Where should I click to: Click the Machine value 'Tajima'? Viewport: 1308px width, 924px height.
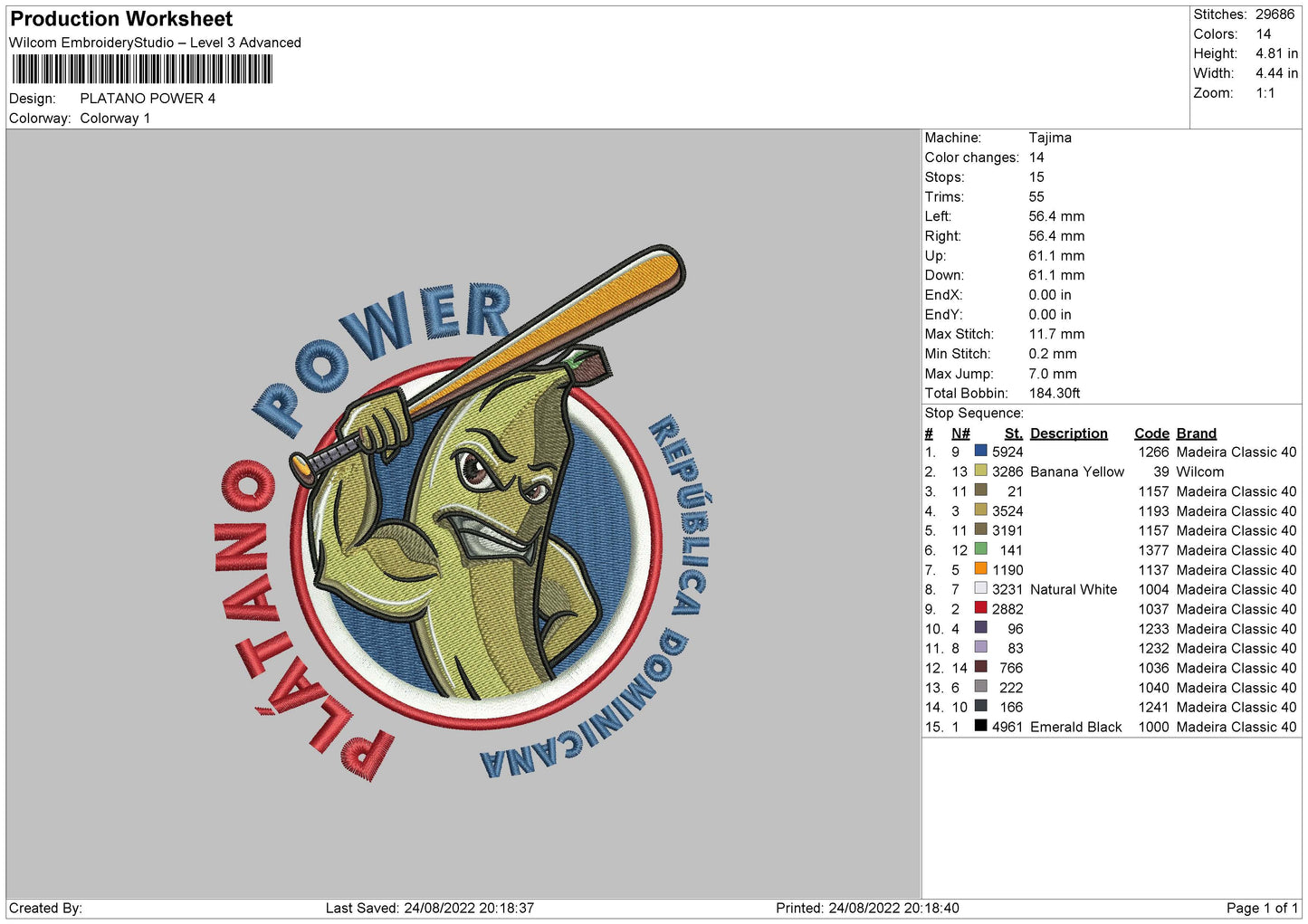[x=1050, y=138]
